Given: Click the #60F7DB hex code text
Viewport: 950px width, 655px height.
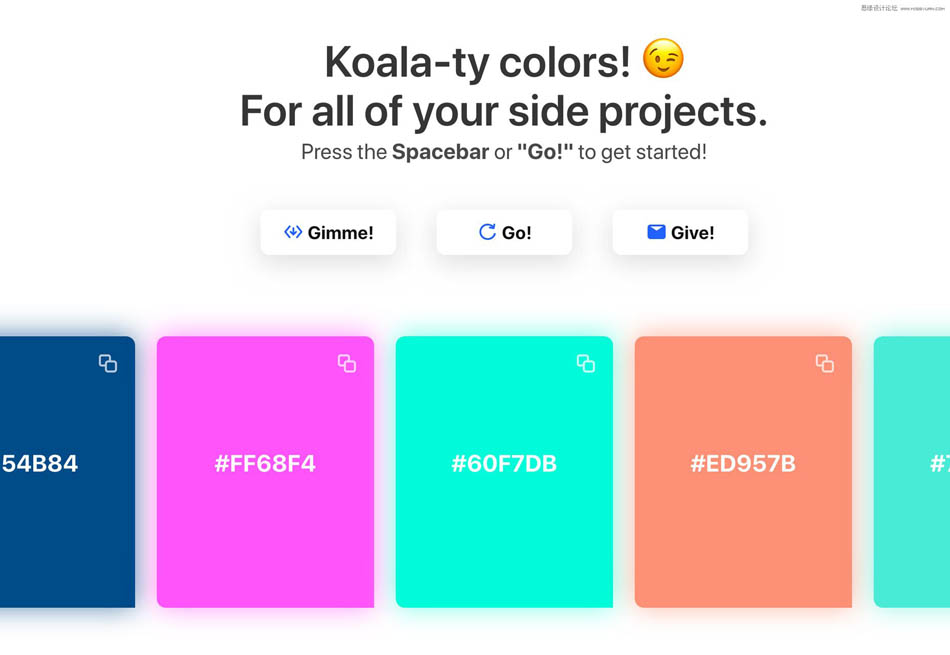Looking at the screenshot, I should point(504,464).
